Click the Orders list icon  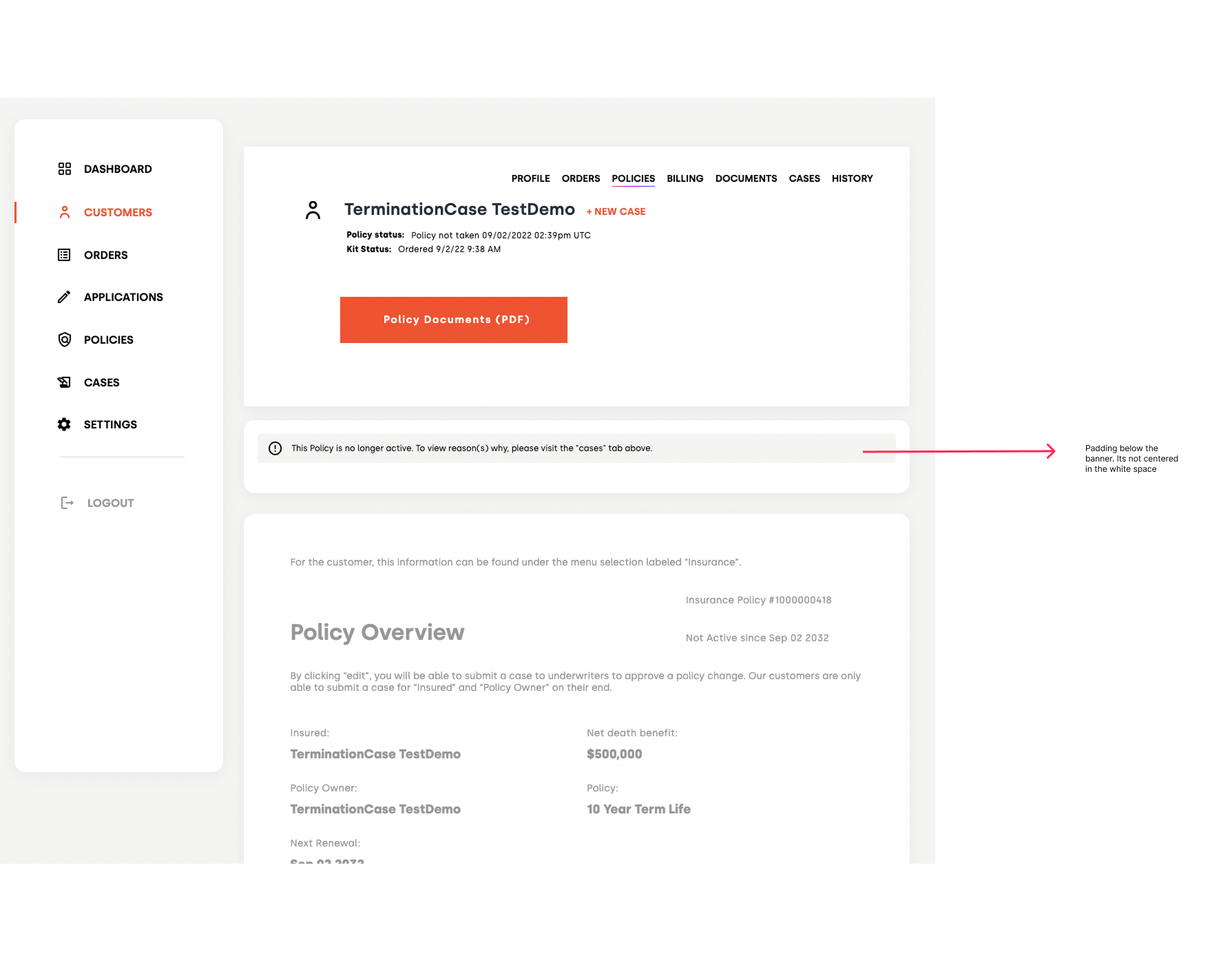pyautogui.click(x=64, y=255)
